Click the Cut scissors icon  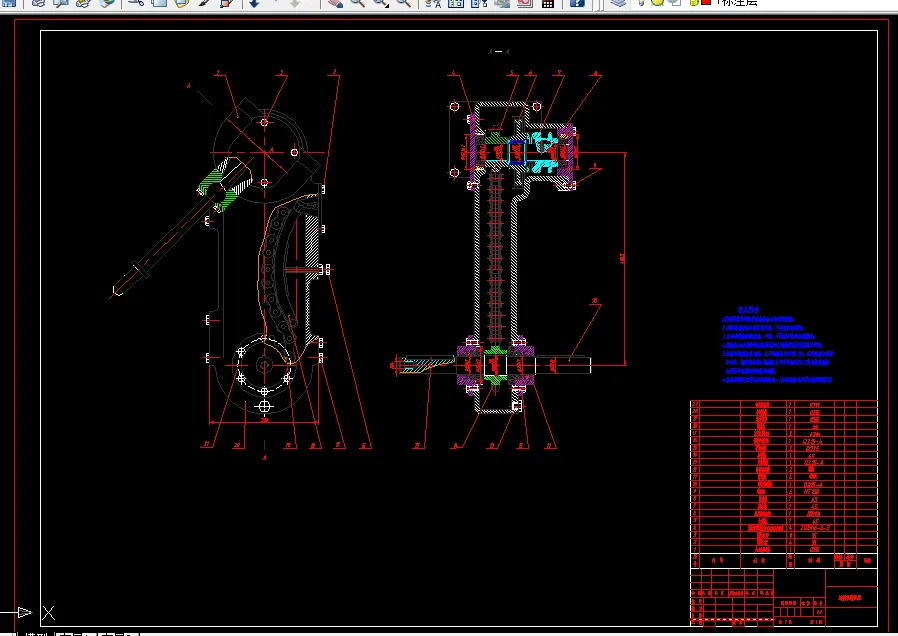point(136,3)
